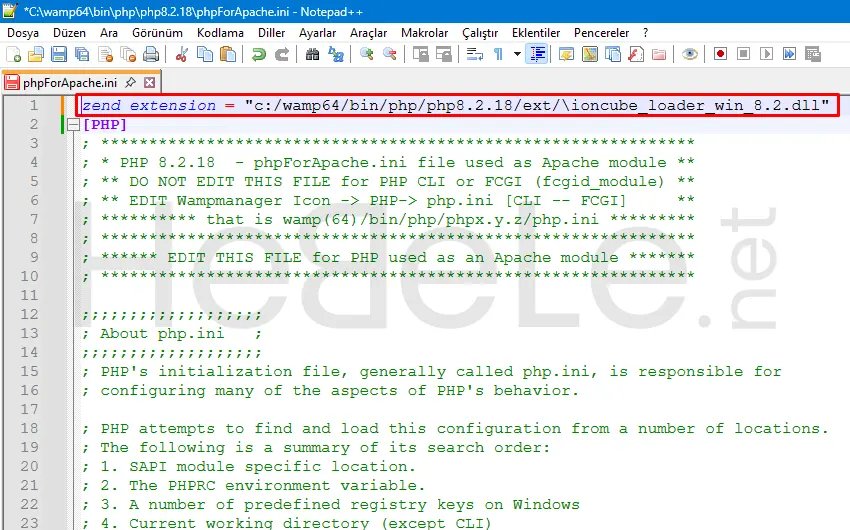The width and height of the screenshot is (850, 530).
Task: Toggle the show all characters pilcrow icon
Action: (498, 54)
